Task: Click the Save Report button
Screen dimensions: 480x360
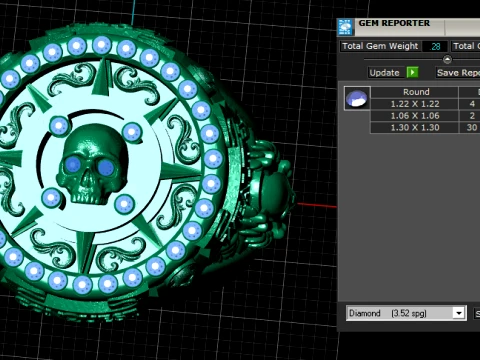Action: point(458,73)
